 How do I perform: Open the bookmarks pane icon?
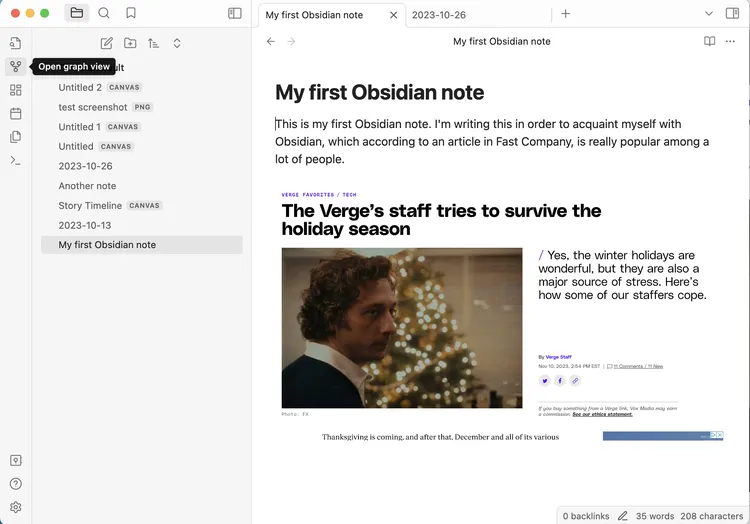131,13
